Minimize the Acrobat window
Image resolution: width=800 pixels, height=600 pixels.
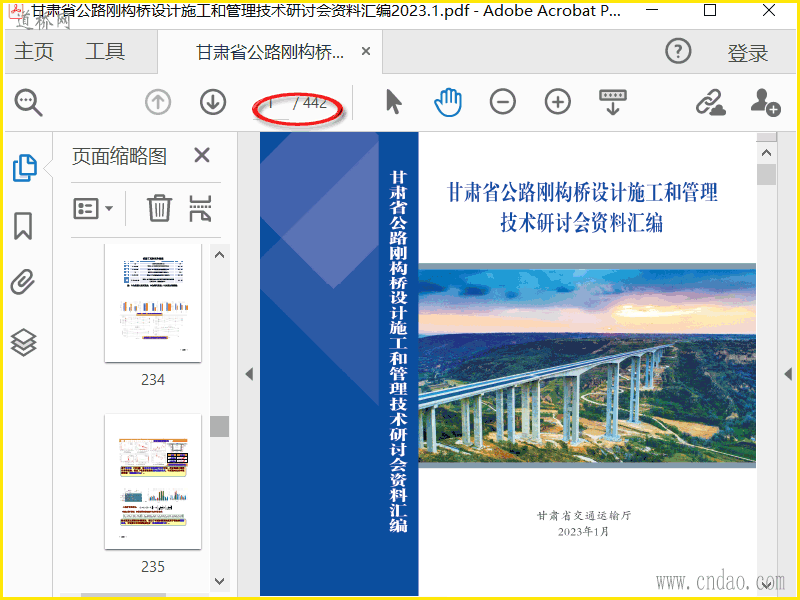pos(652,10)
